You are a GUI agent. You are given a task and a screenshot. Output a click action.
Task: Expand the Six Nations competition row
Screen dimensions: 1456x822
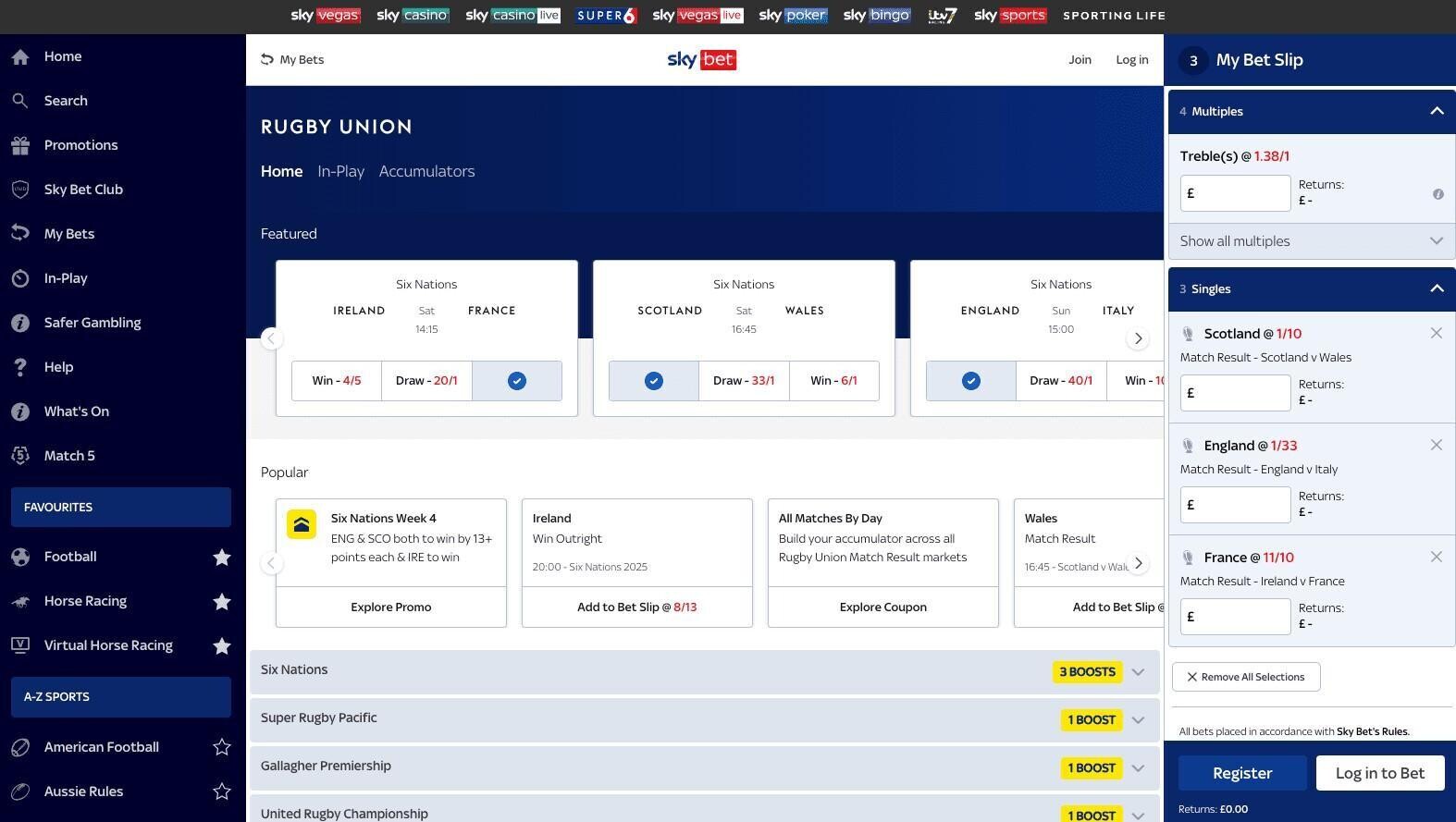(705, 672)
